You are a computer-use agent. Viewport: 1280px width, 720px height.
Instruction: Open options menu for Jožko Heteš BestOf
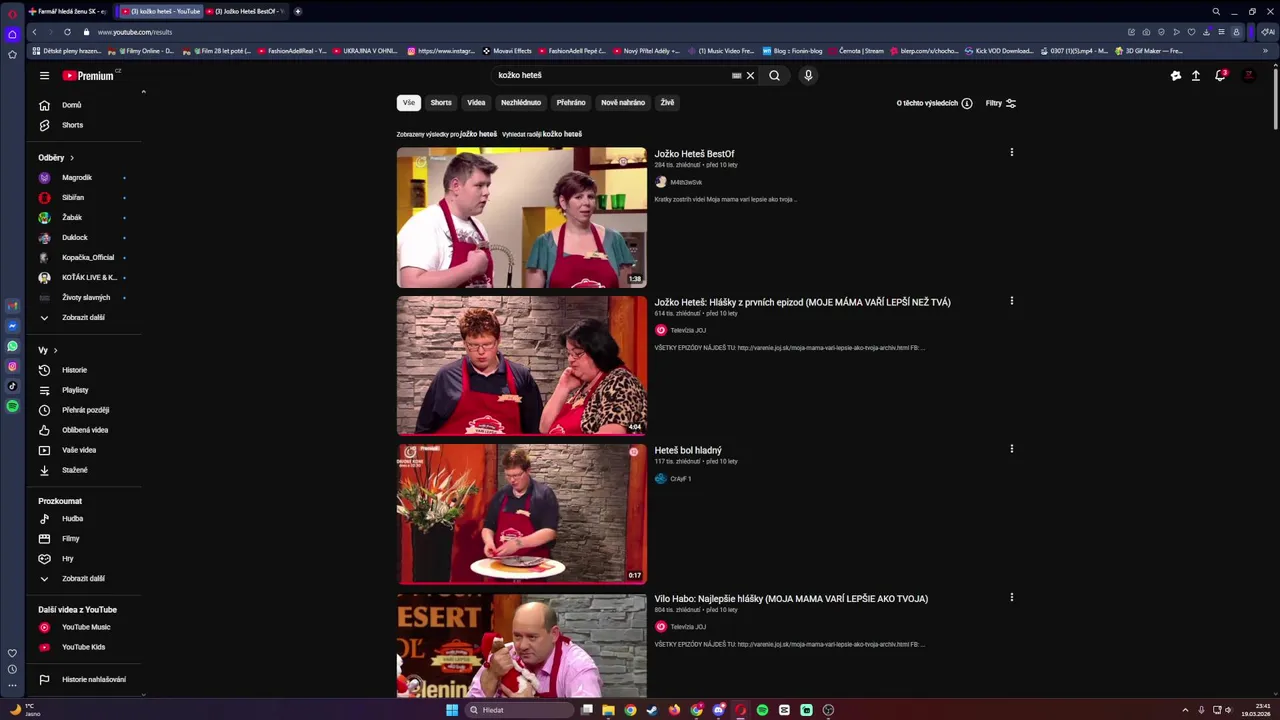(1011, 153)
